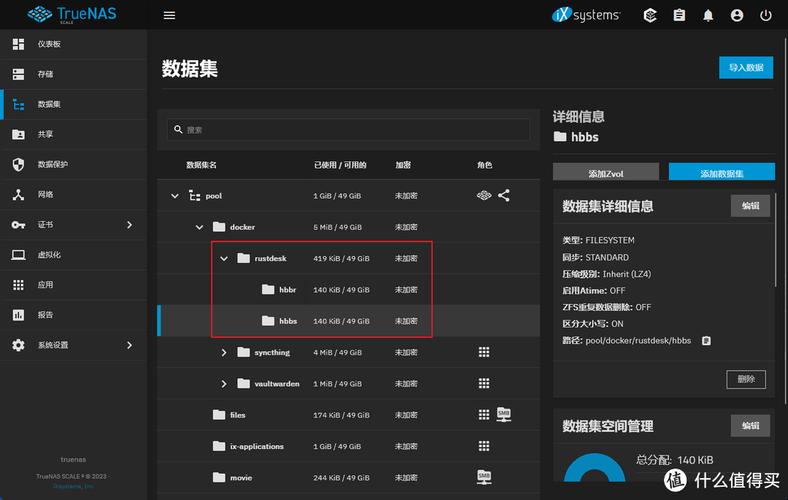Click the 已使用 / 可用的 column header
Screen dimensions: 788x500
coord(340,165)
